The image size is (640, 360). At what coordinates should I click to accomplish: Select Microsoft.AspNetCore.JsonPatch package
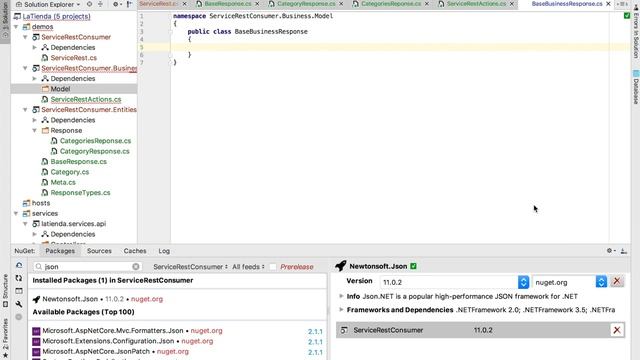(178, 351)
